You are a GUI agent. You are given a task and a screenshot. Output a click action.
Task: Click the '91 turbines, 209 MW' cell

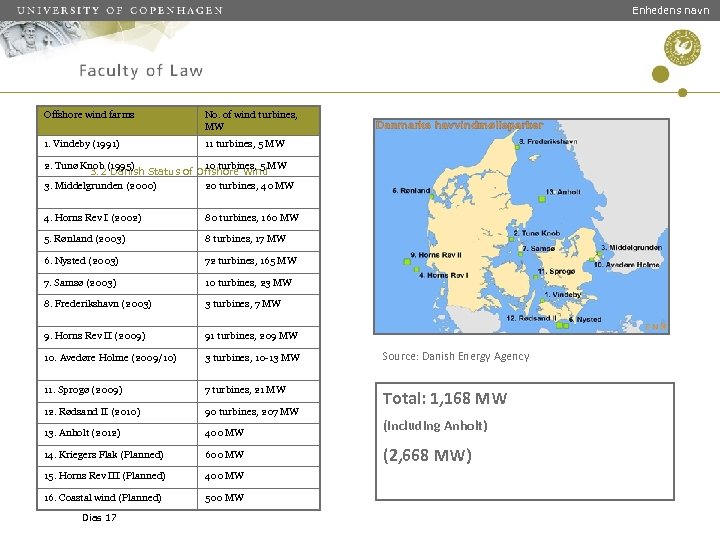click(x=259, y=338)
